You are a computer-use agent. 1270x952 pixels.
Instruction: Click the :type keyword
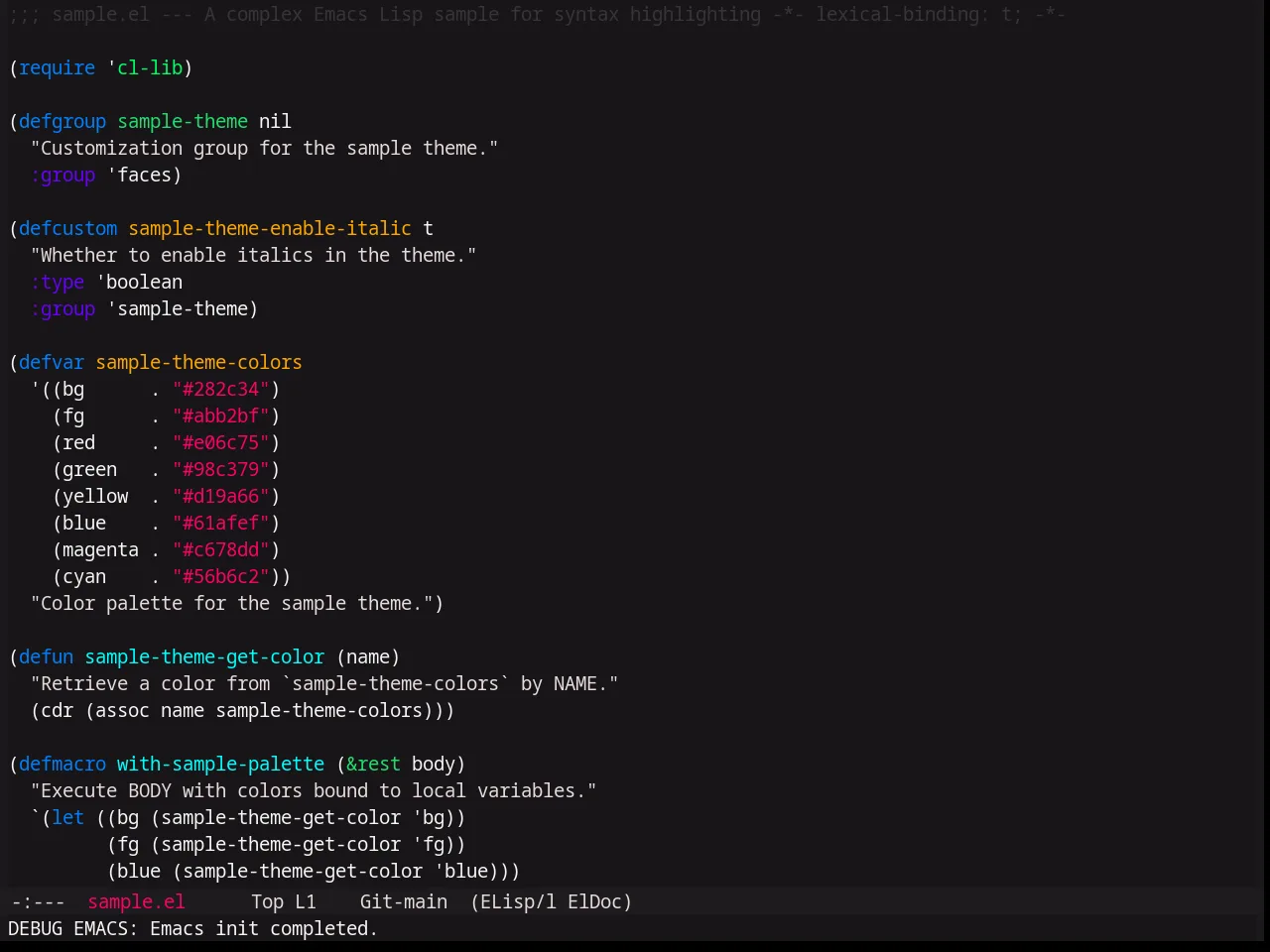pos(58,282)
